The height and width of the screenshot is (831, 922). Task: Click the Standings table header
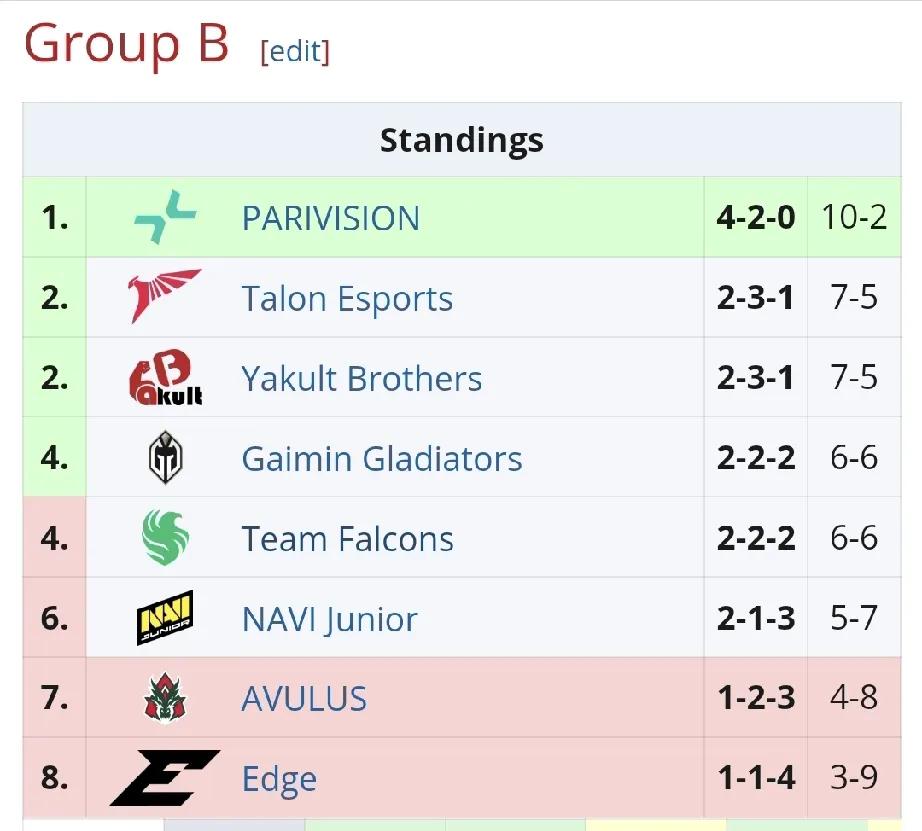(462, 140)
